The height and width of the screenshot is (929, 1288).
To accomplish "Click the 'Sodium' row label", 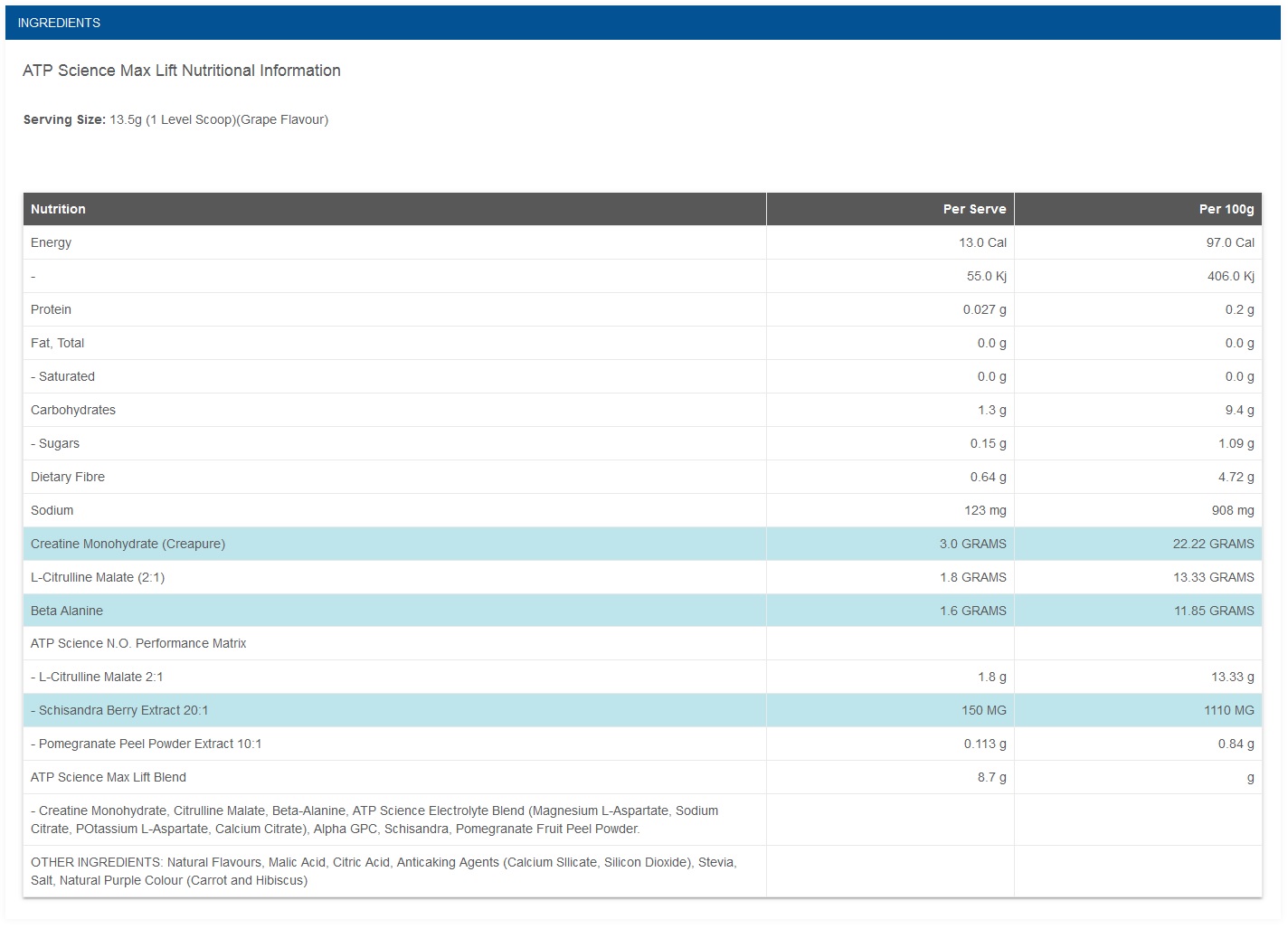I will (x=52, y=510).
